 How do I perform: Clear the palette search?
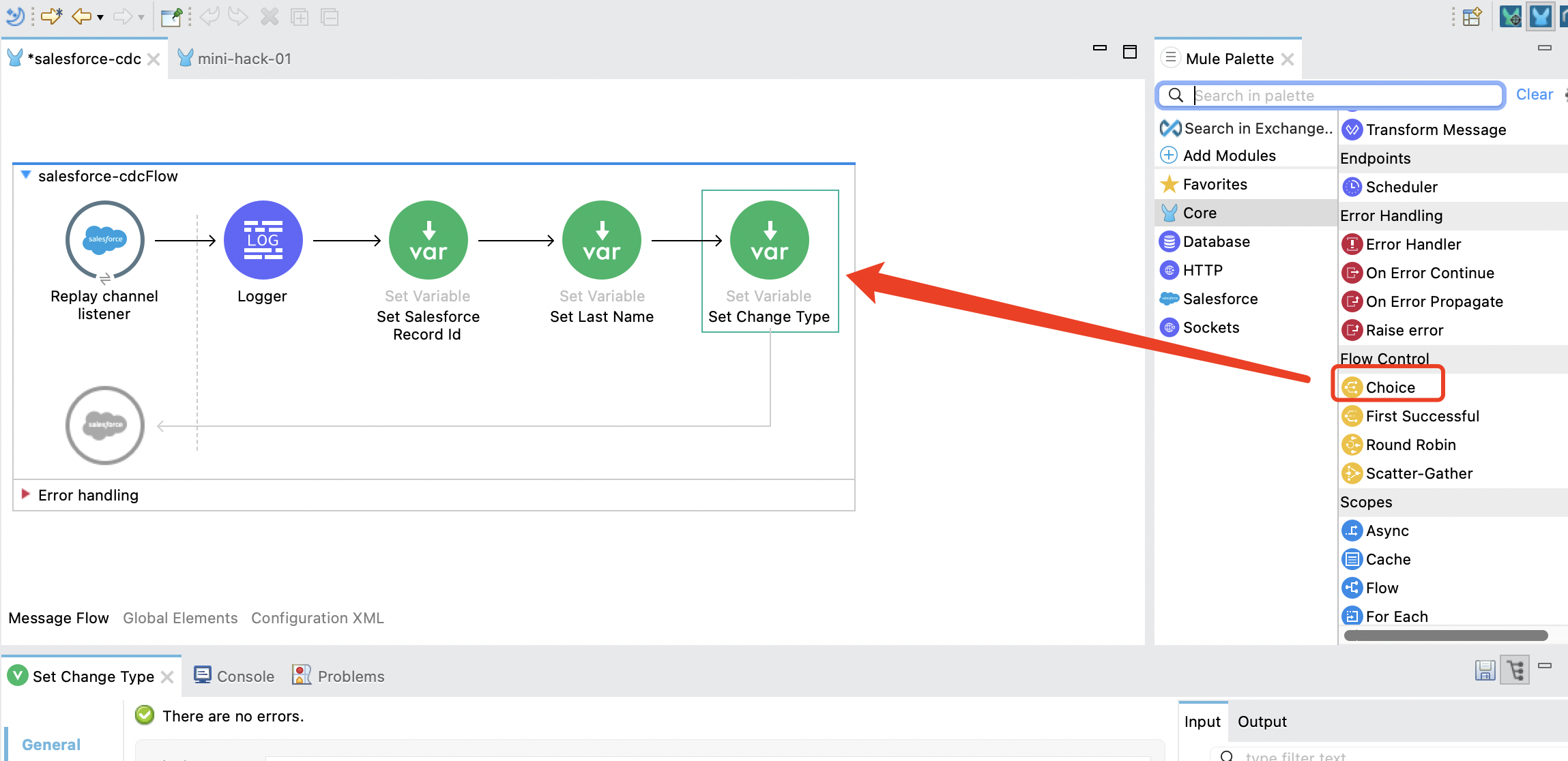1535,95
